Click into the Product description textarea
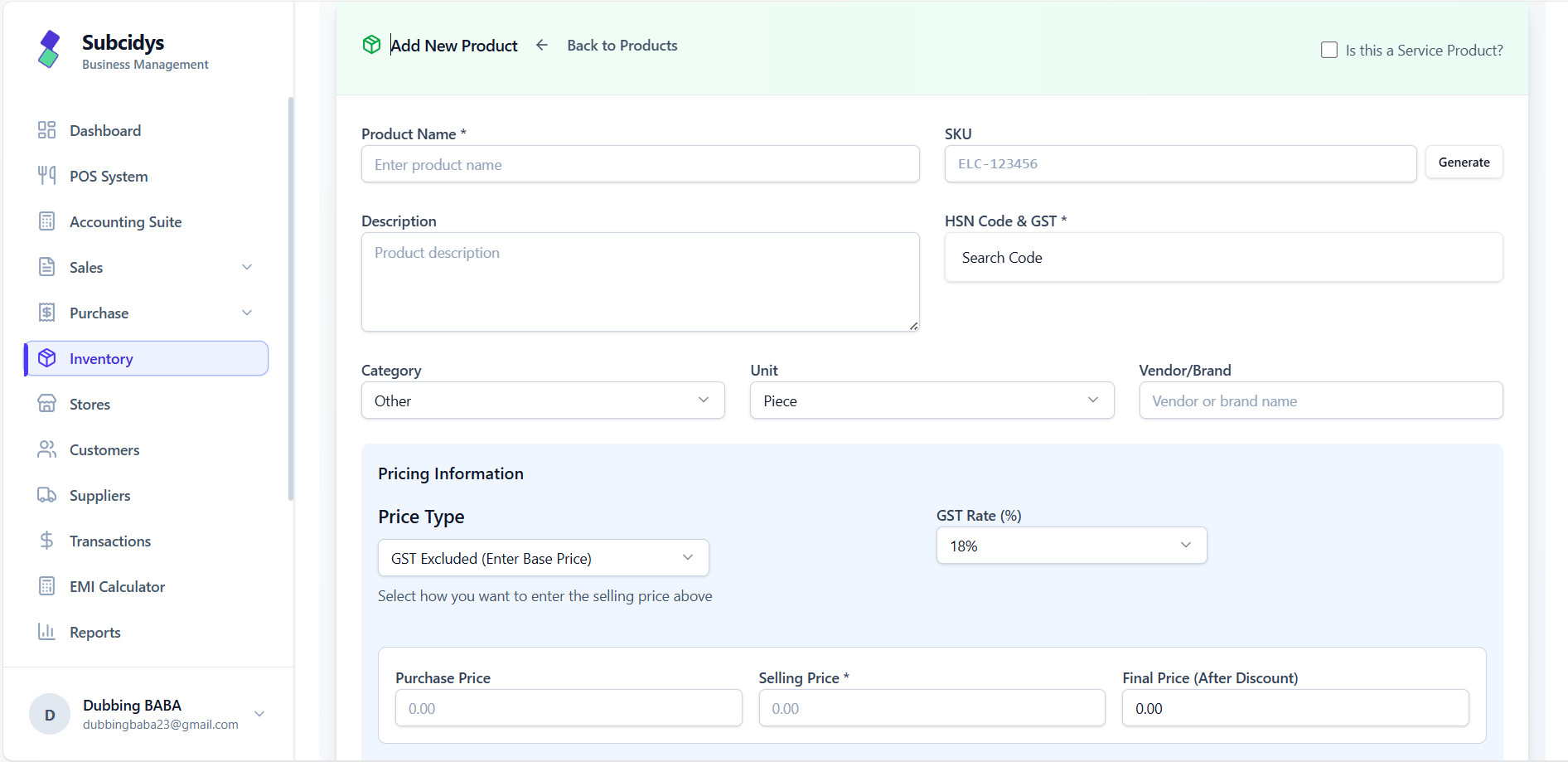Screen dimensions: 1568x762 tap(640, 282)
